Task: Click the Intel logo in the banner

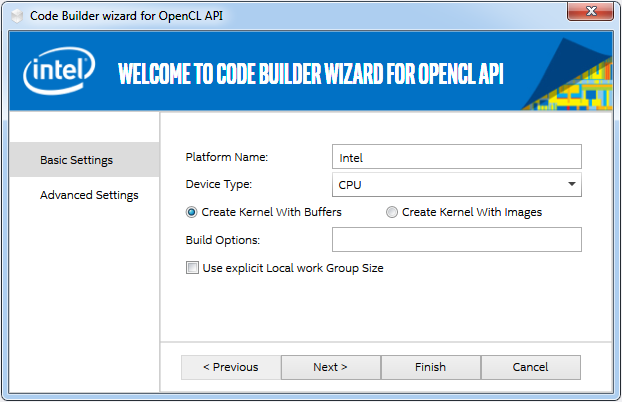Action: click(60, 73)
